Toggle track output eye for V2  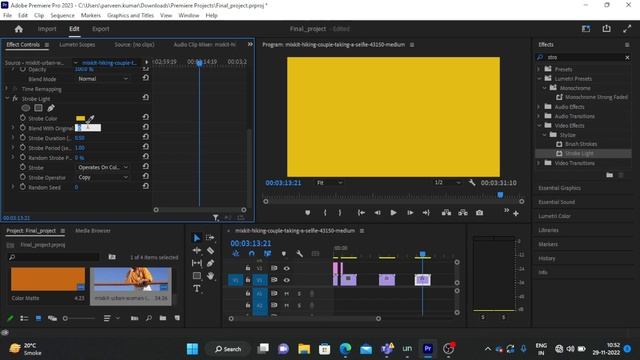point(287,268)
